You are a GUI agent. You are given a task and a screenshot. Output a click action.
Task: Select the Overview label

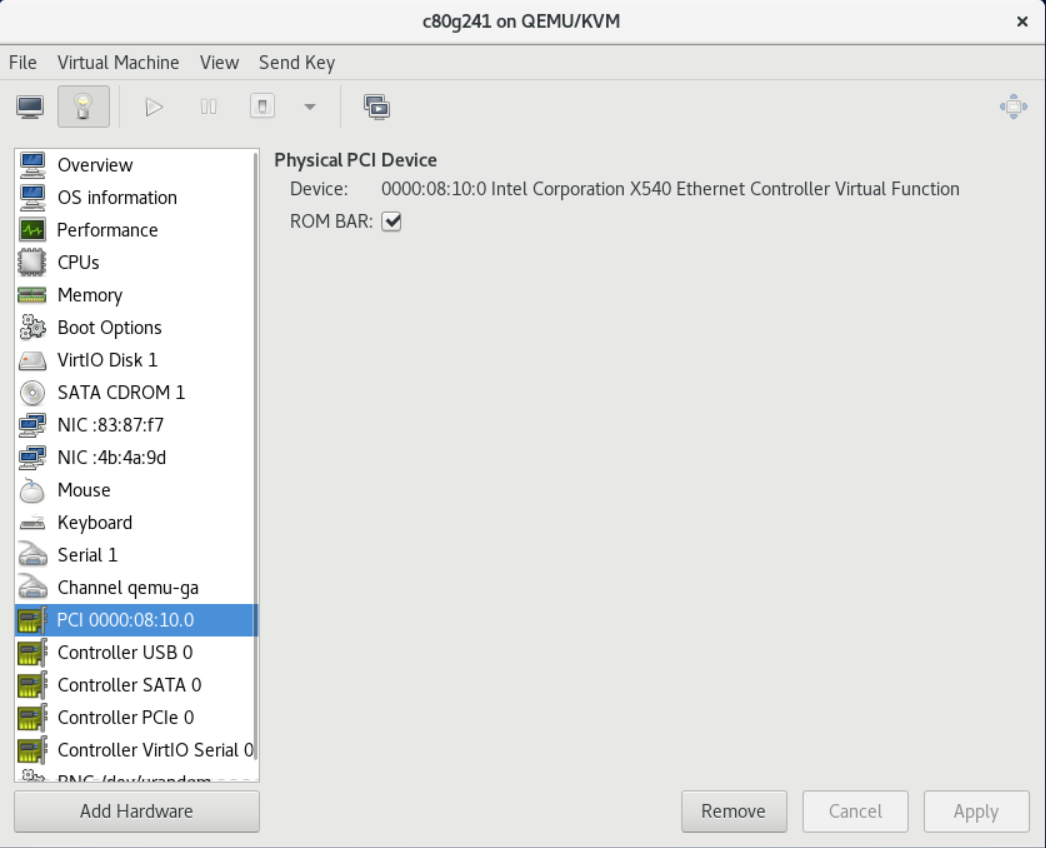coord(95,165)
